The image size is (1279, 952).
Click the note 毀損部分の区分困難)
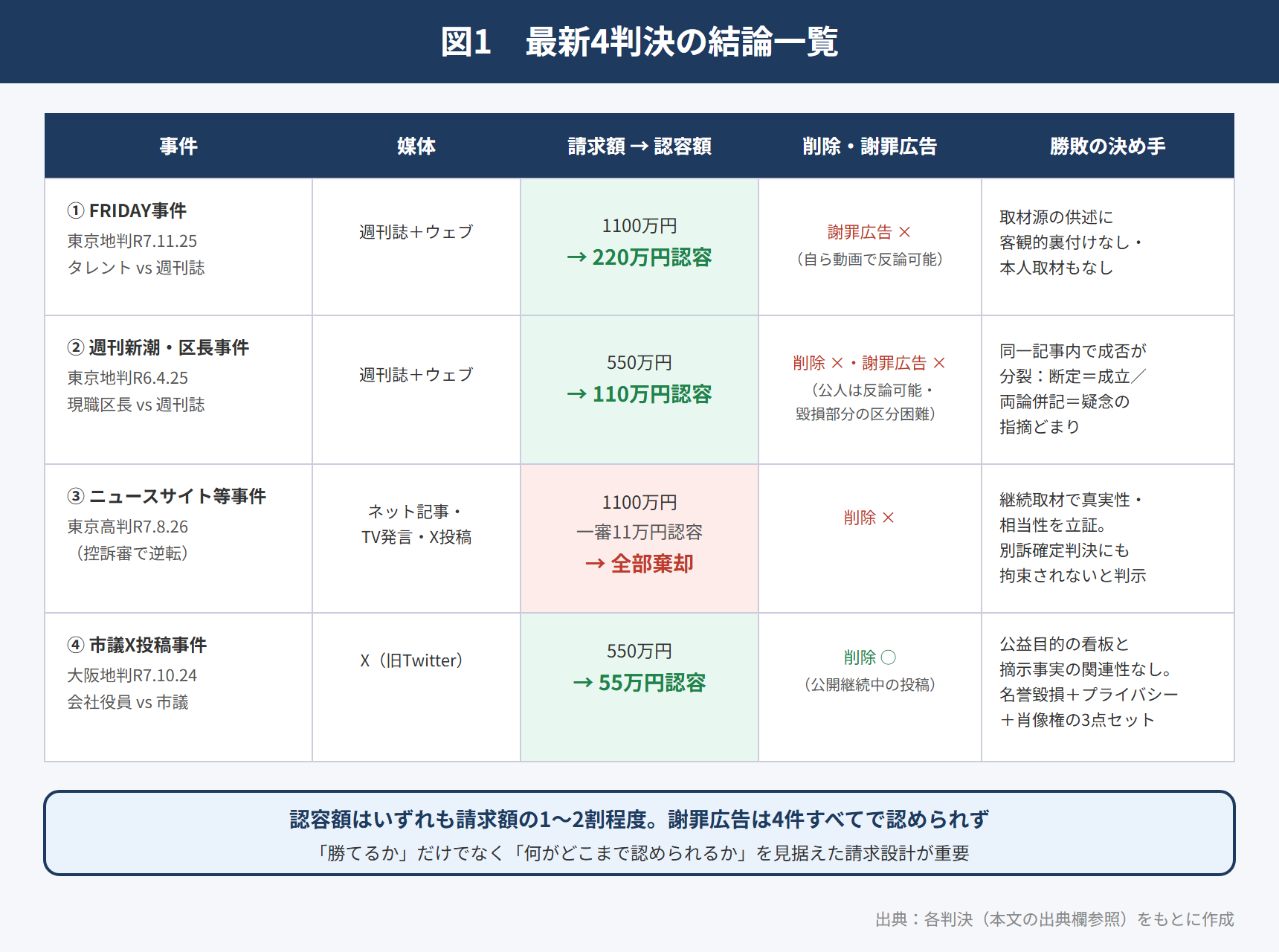coord(866,414)
